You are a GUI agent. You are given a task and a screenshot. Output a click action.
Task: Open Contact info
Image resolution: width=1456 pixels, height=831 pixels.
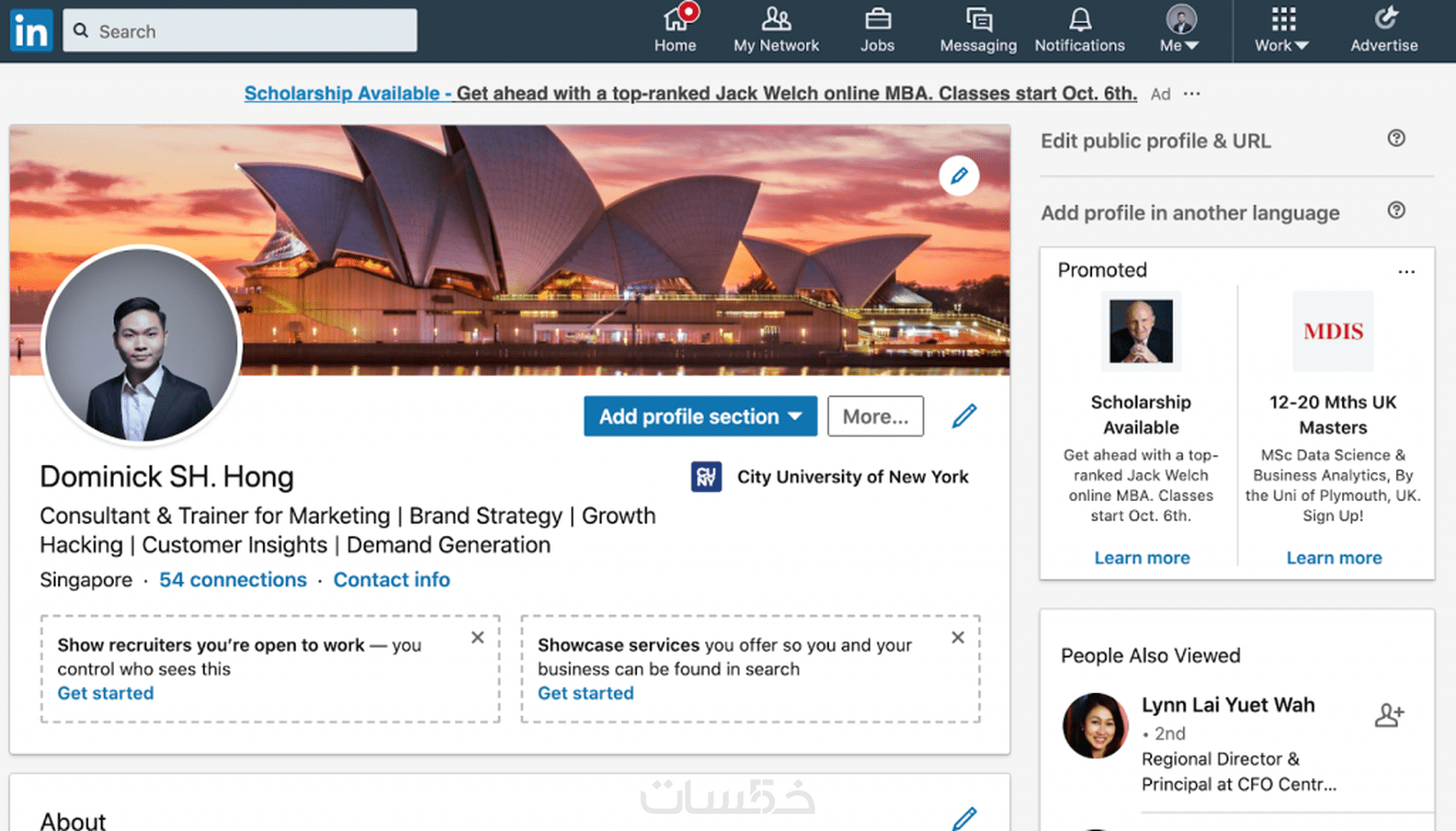(x=391, y=580)
